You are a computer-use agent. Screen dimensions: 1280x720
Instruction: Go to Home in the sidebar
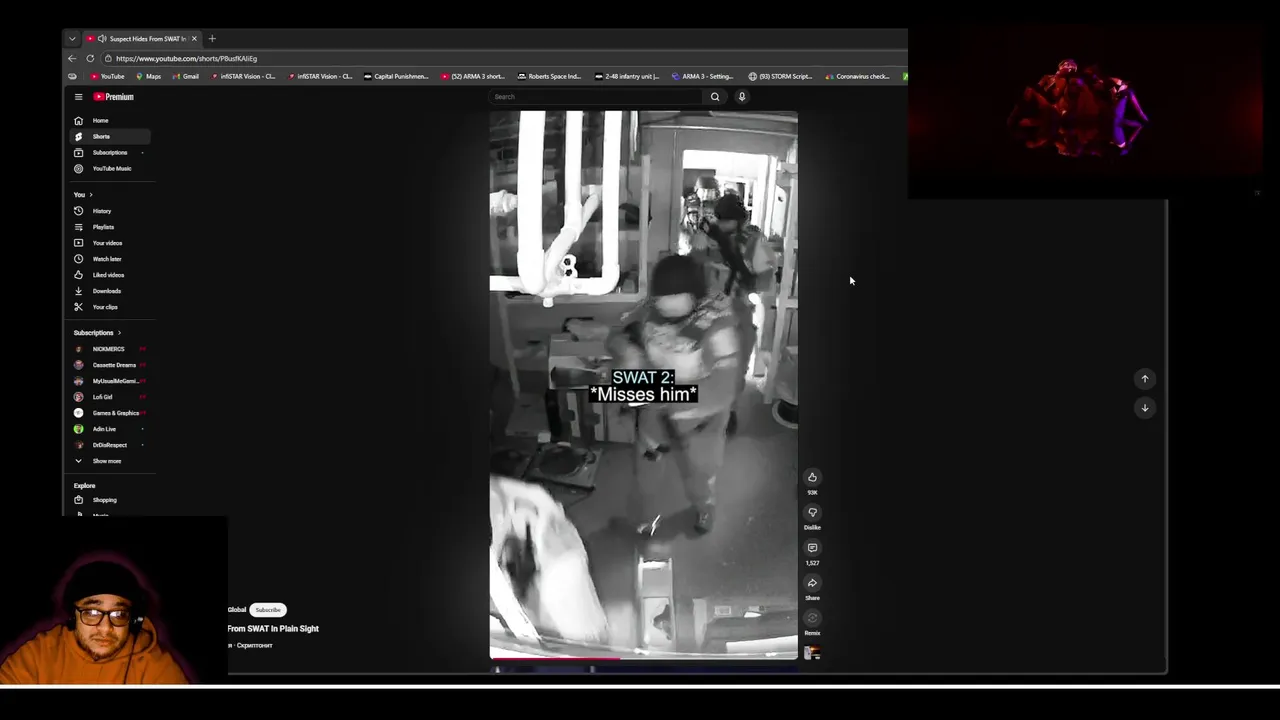click(110, 120)
